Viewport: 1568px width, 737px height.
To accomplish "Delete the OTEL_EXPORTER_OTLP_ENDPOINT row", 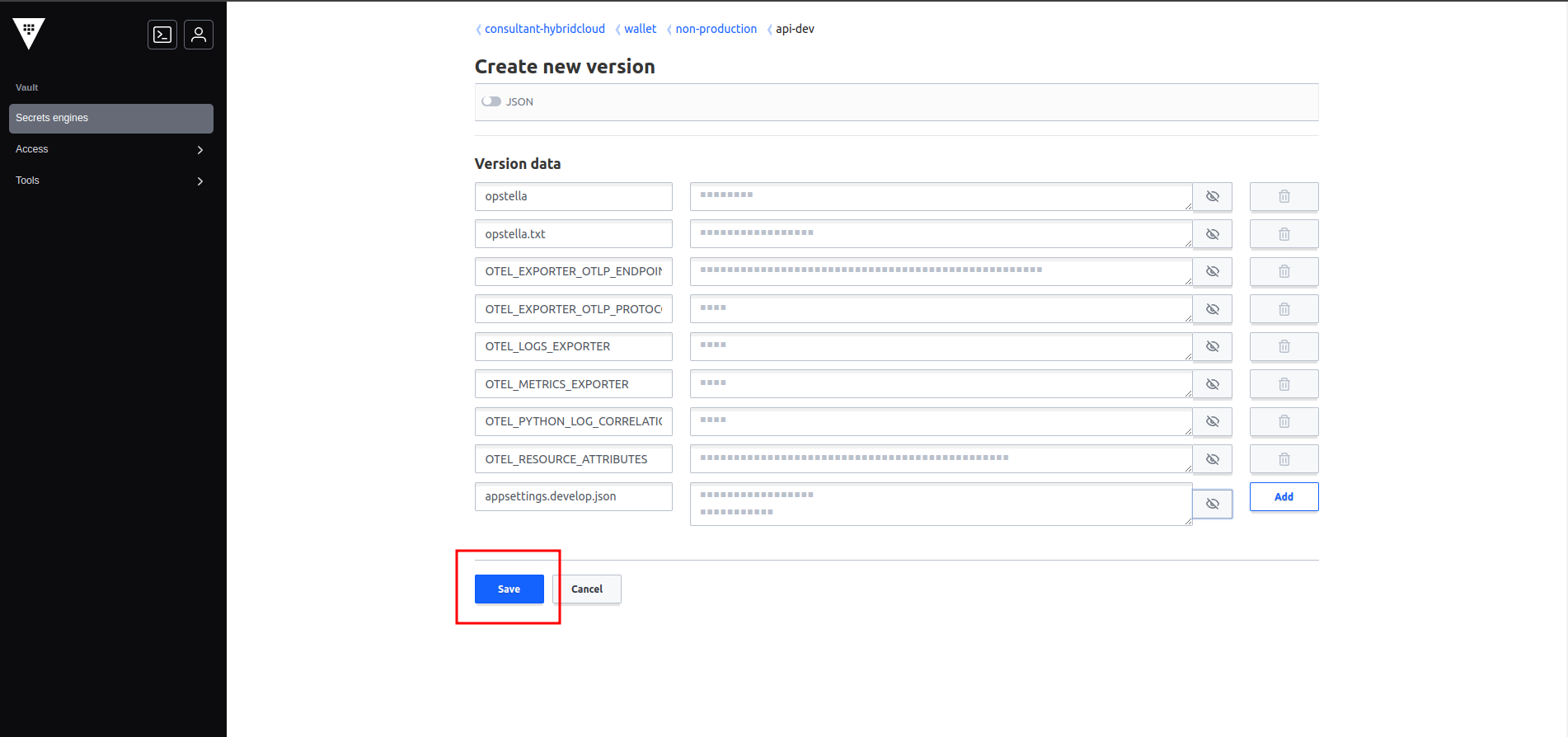I will (1284, 271).
